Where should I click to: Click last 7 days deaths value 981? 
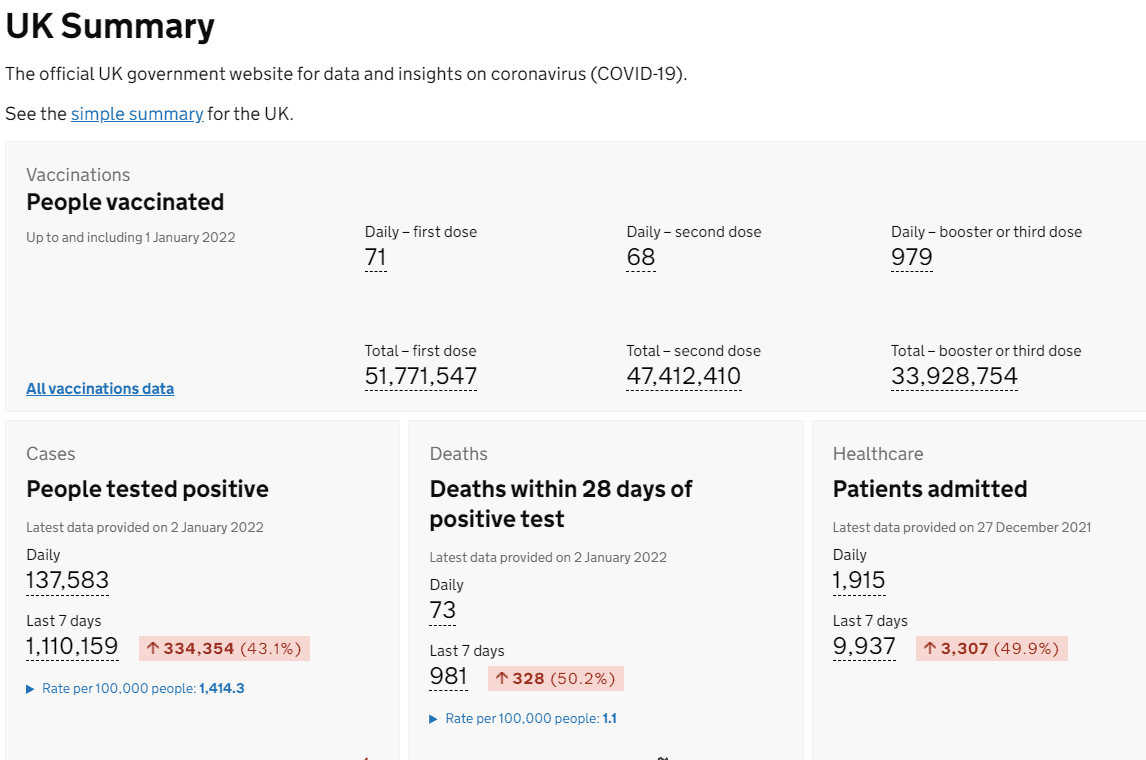[x=449, y=677]
